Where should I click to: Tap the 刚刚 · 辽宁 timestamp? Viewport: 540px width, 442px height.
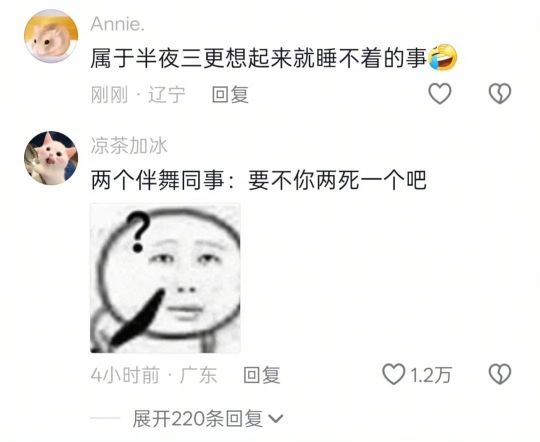138,95
